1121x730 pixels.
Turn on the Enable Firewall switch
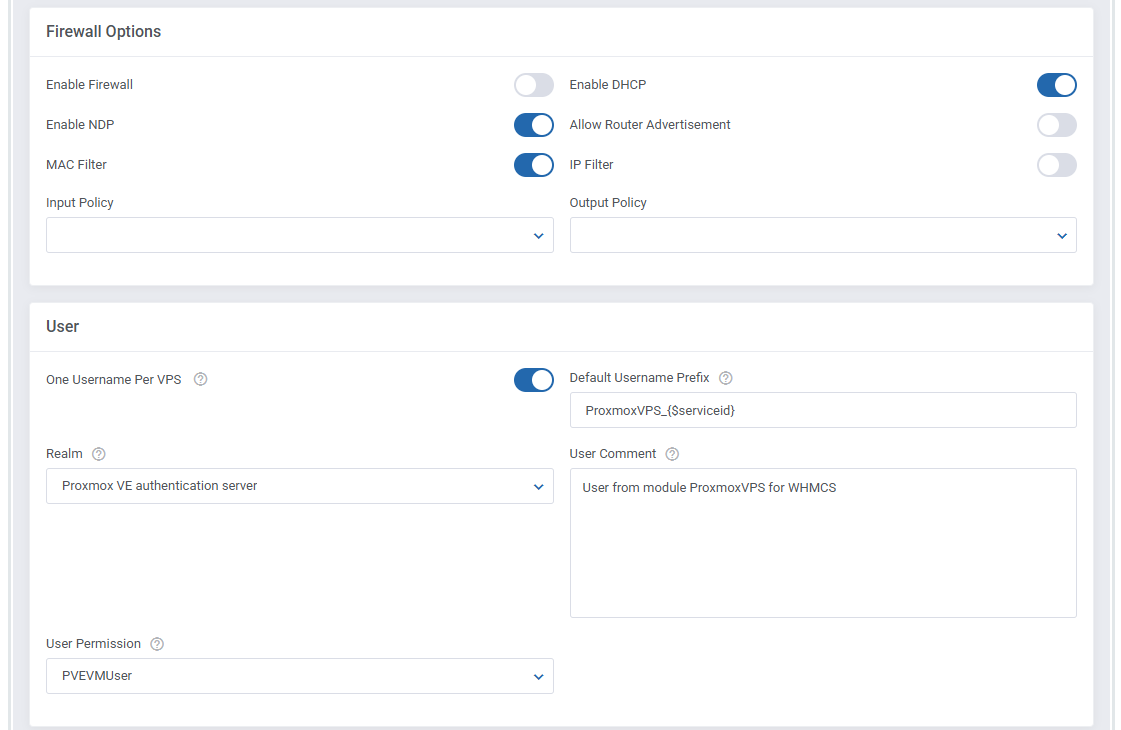tap(533, 85)
